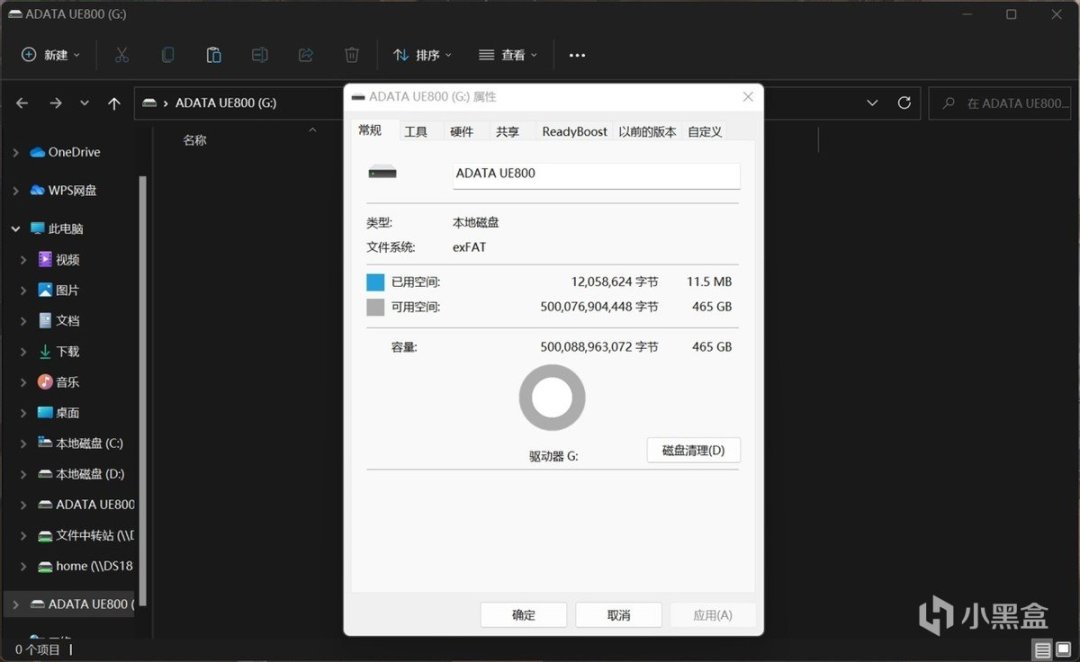This screenshot has width=1080, height=662.
Task: Switch to the 硬件 tab
Action: 461,132
